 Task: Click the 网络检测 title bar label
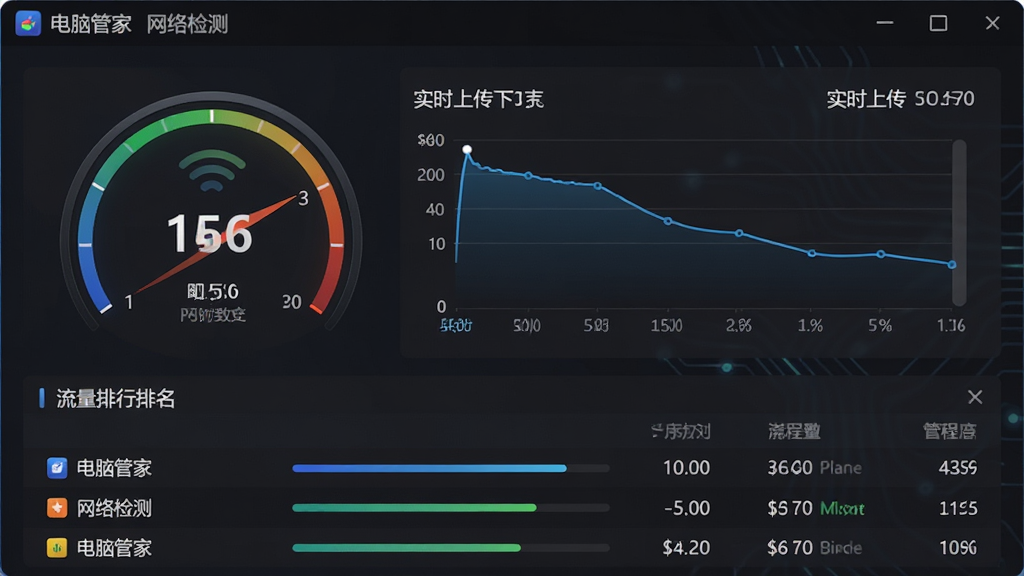pos(187,24)
